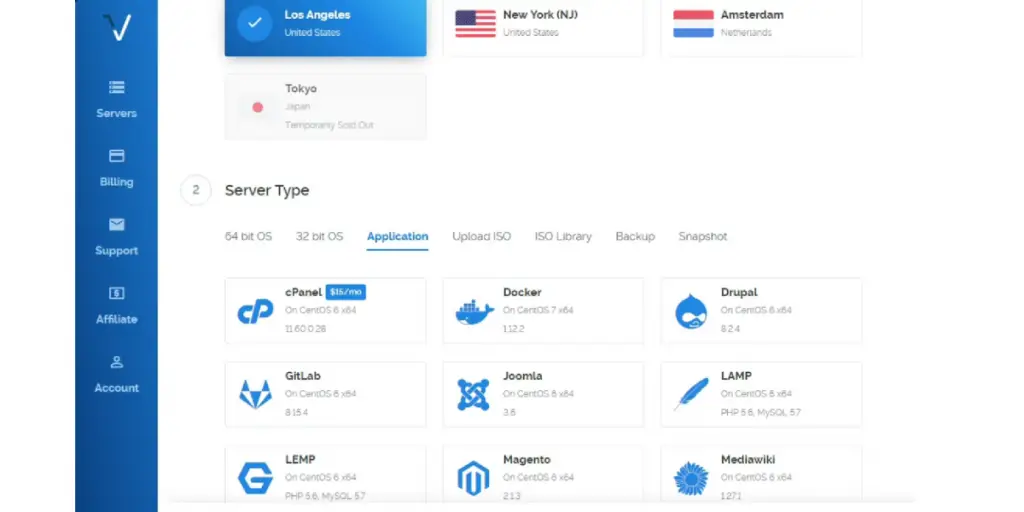Click the cPanel logo icon
Screen dimensions: 1024x512
tap(255, 312)
